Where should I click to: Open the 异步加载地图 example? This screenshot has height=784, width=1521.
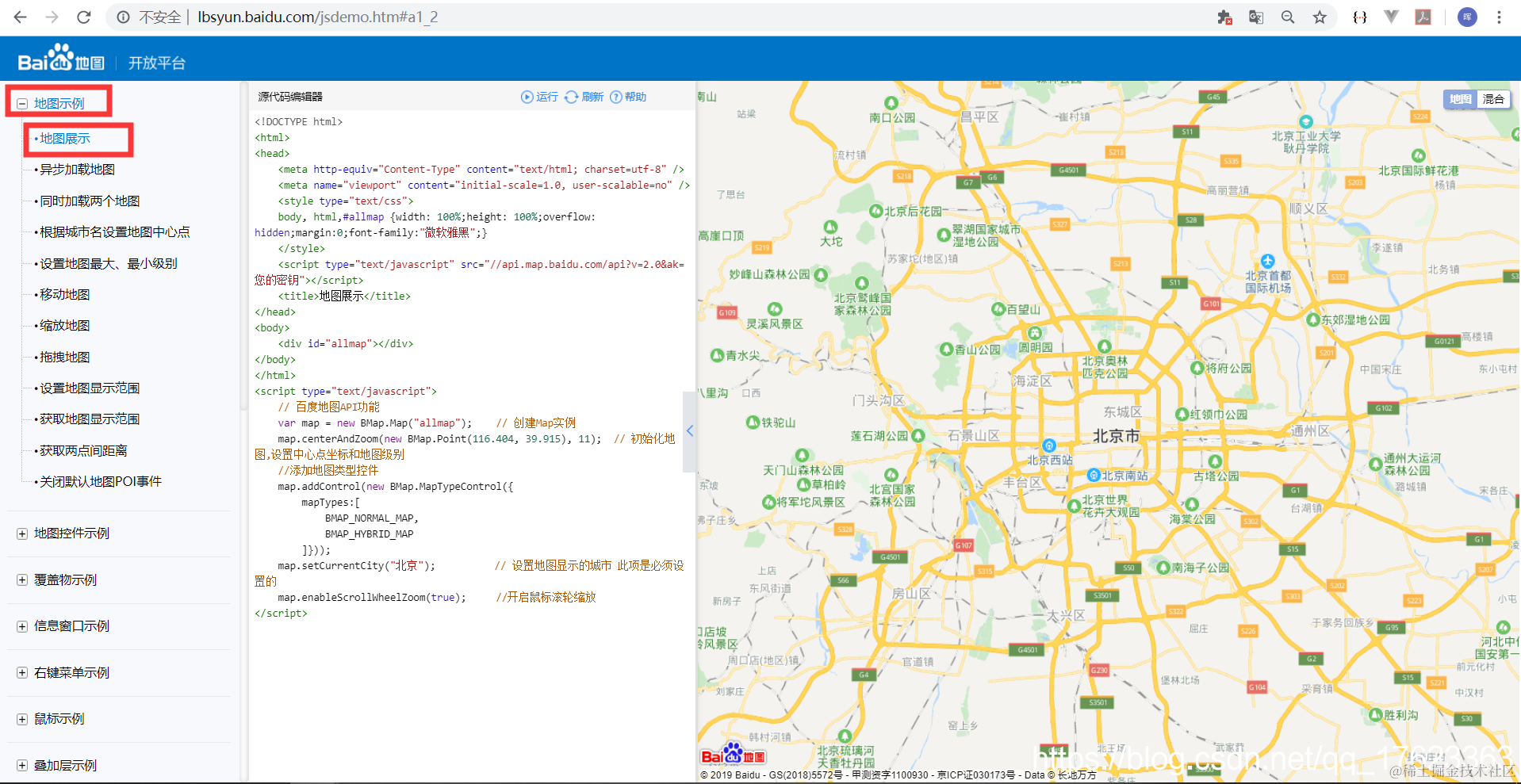78,170
